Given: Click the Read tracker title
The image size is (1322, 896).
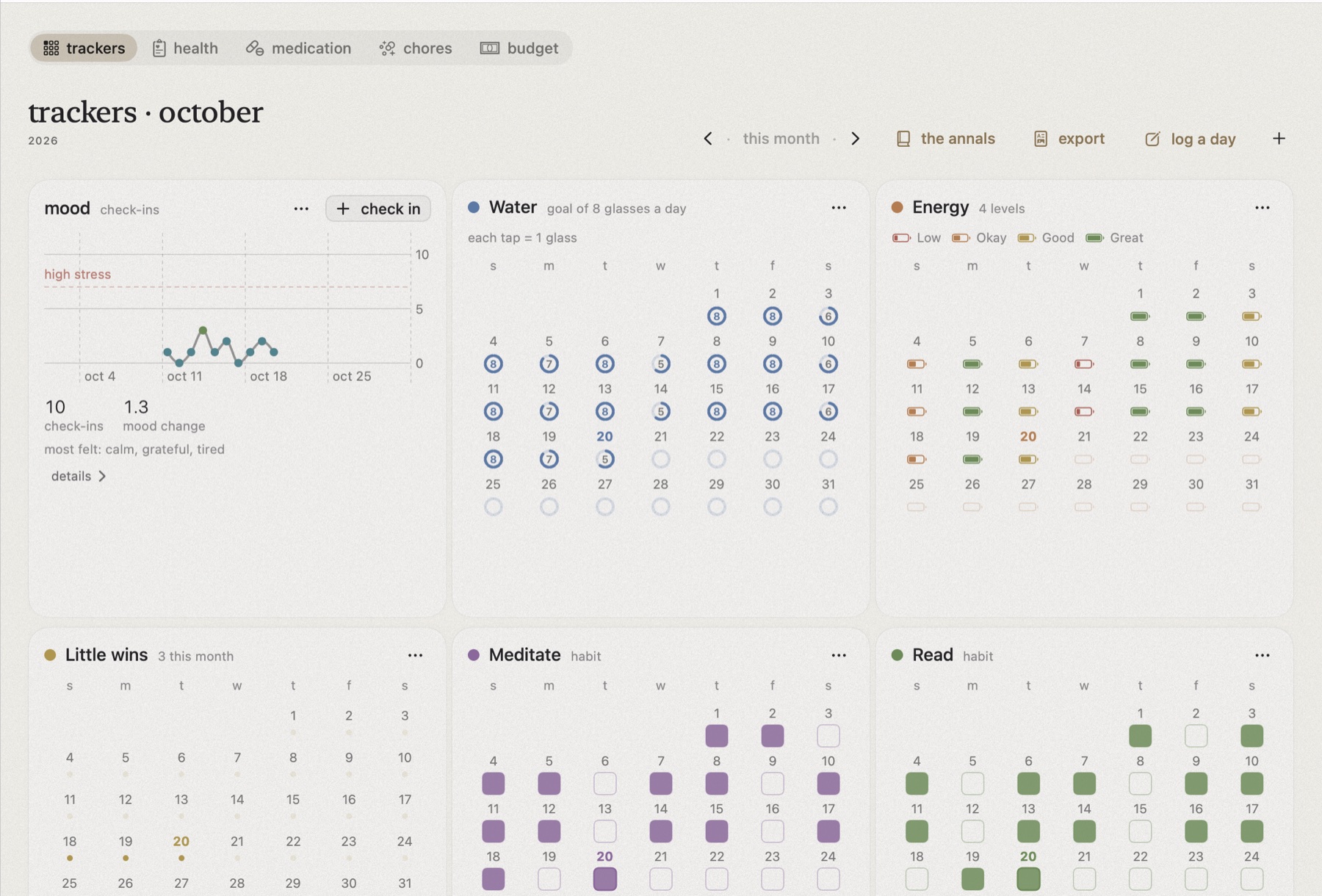Looking at the screenshot, I should point(932,654).
